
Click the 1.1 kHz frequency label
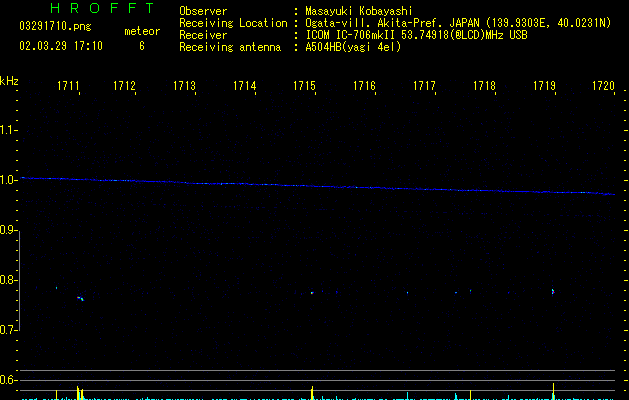point(9,130)
